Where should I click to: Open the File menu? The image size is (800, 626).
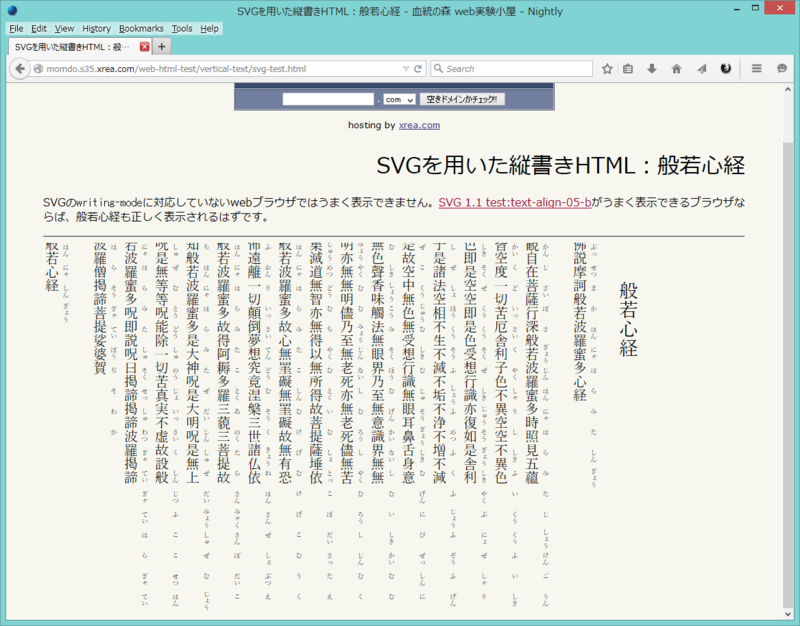[16, 29]
